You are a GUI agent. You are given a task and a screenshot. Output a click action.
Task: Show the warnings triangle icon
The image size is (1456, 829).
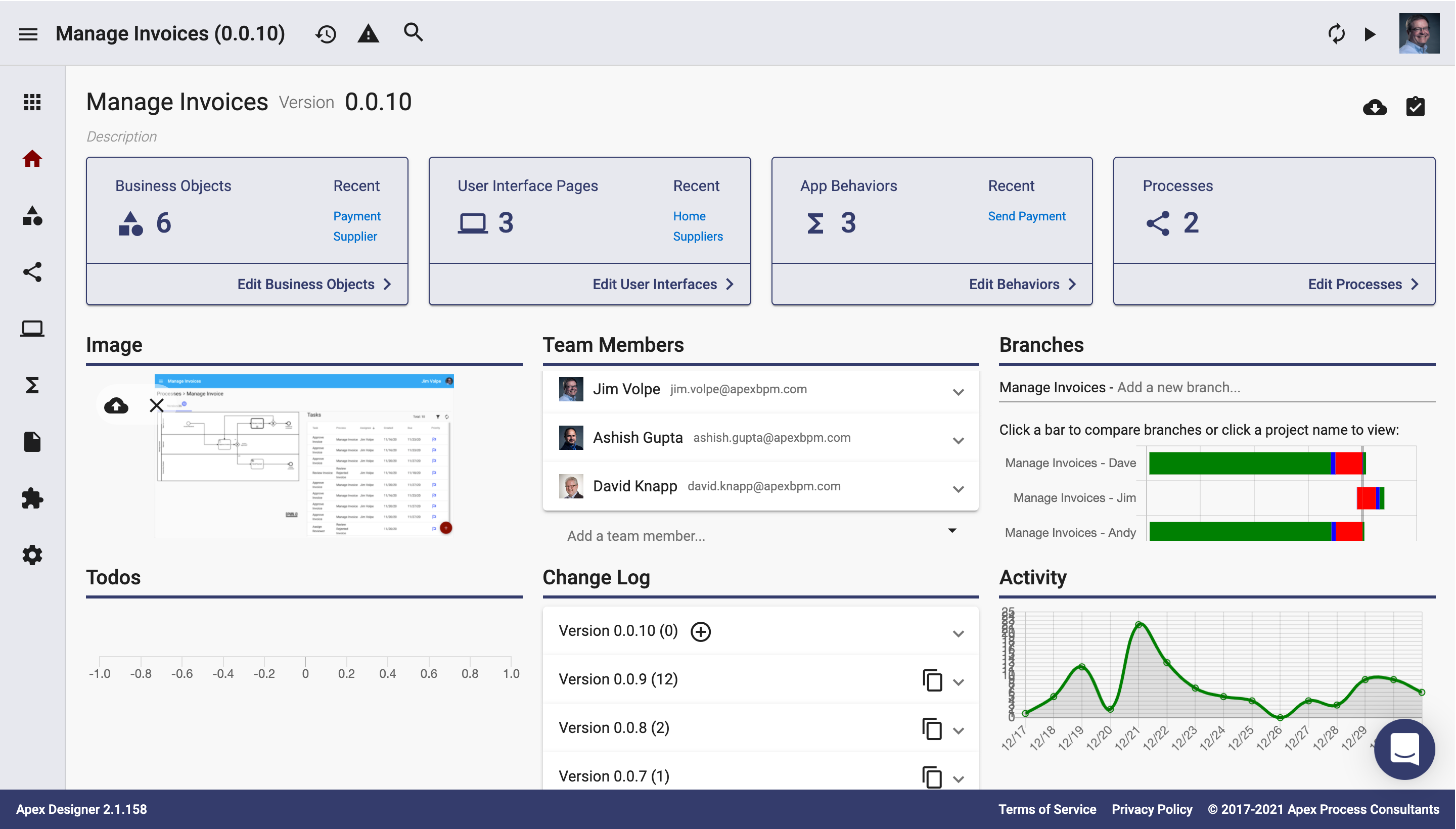coord(369,33)
